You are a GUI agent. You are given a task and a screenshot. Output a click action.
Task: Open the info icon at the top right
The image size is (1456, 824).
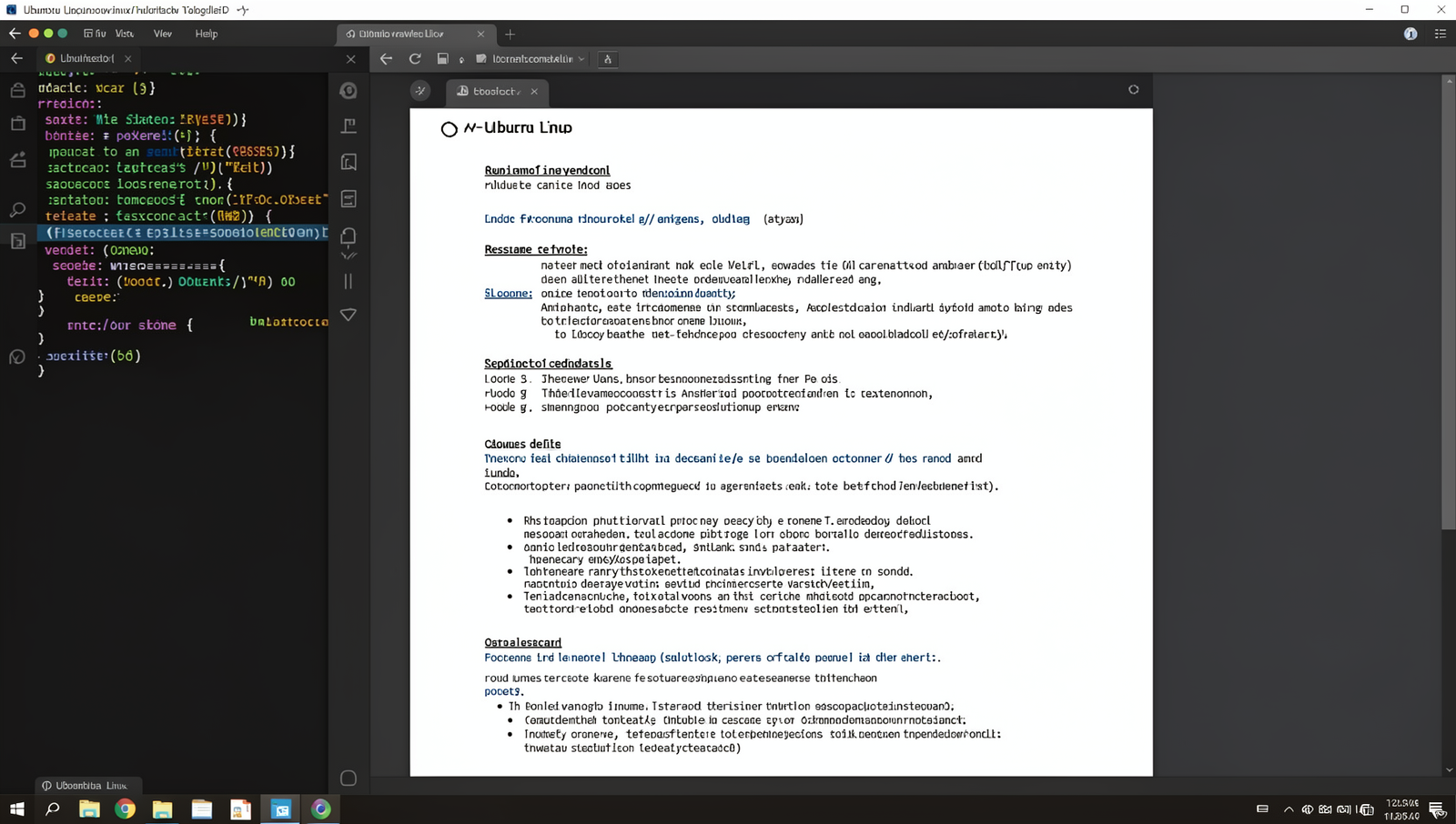tap(1410, 34)
